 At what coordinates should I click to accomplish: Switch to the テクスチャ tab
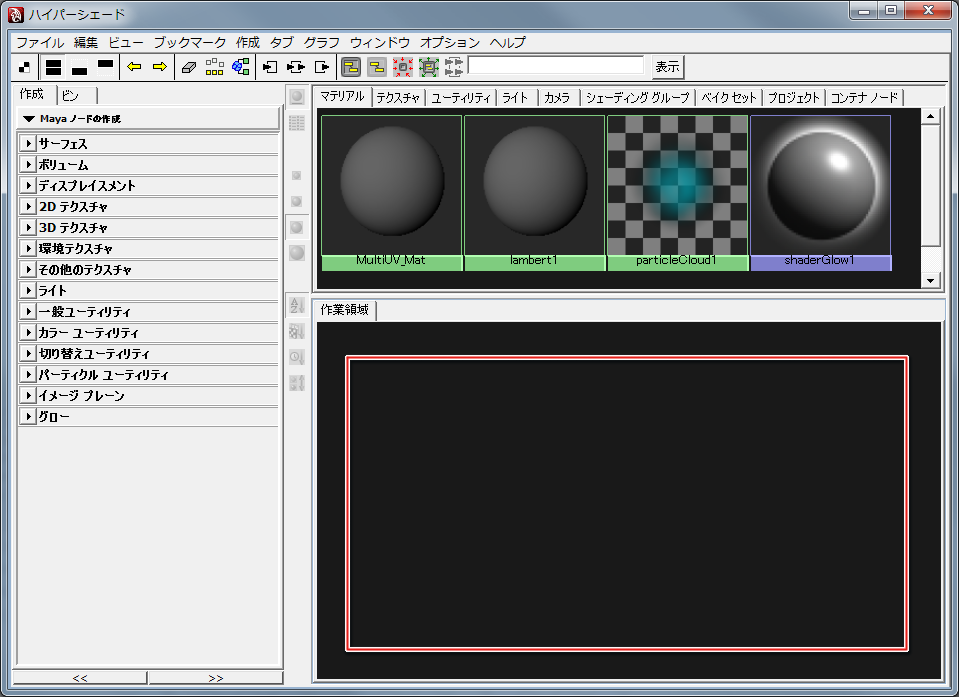pos(398,98)
